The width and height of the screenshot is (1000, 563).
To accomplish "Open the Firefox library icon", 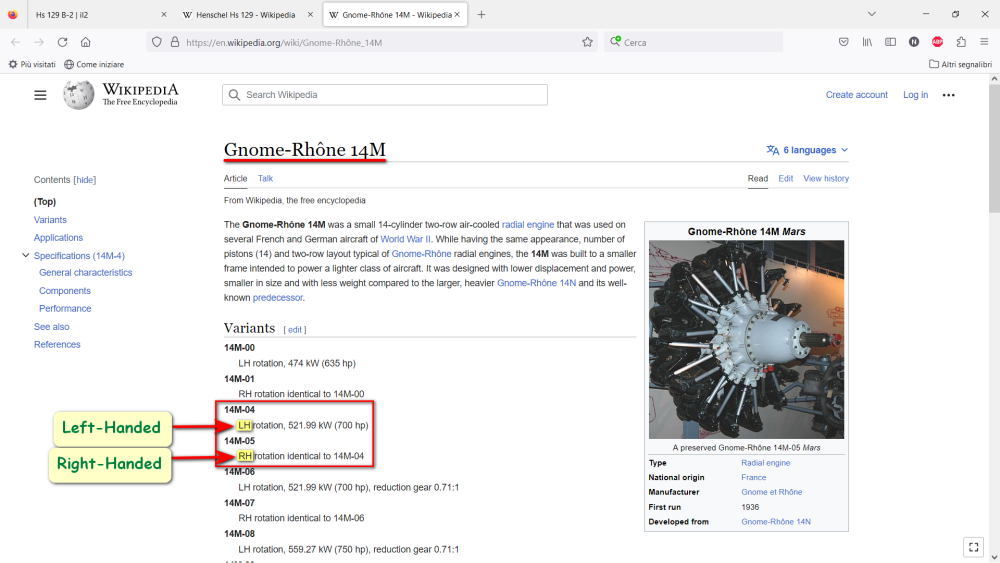I will (867, 42).
